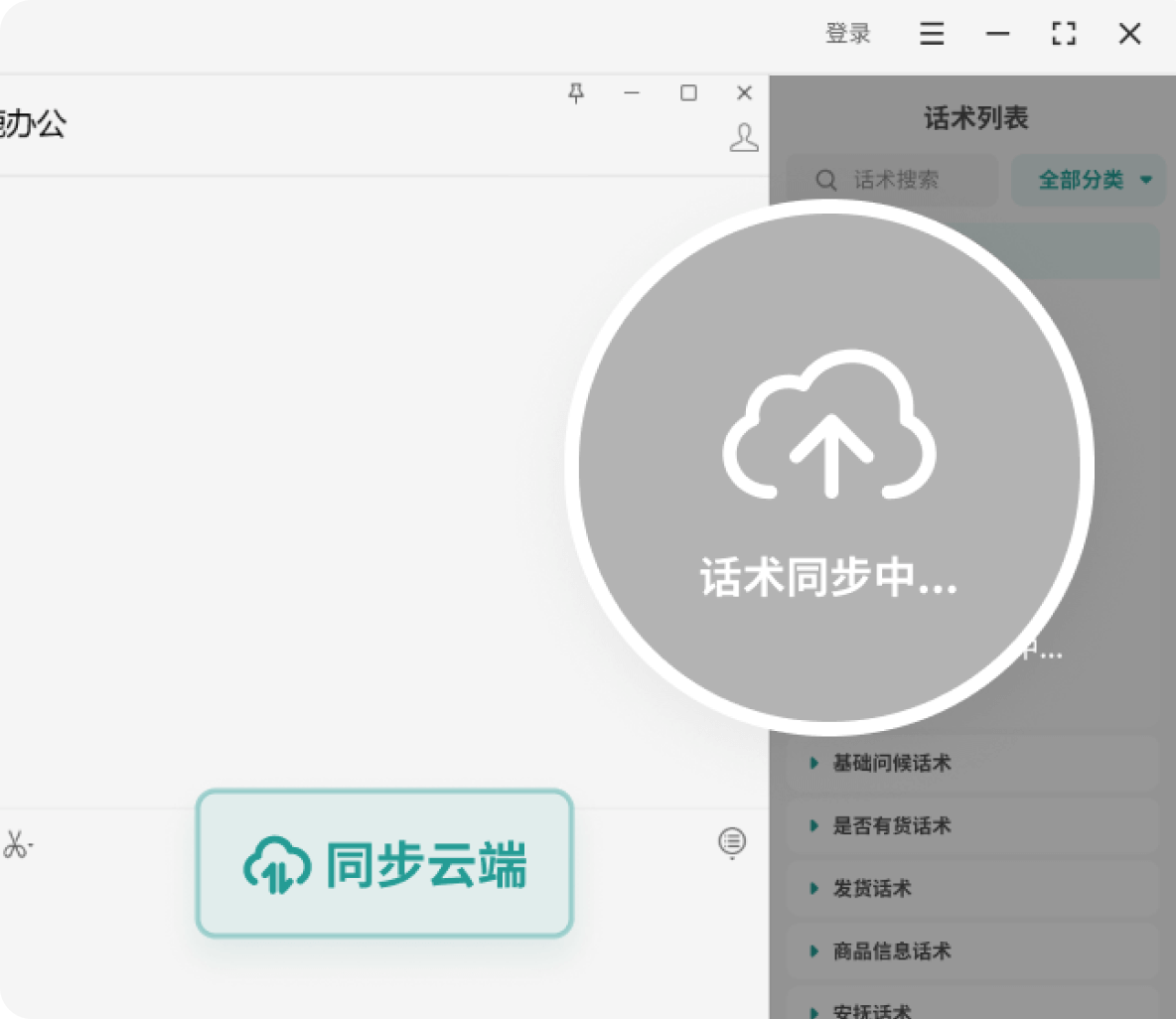Expand the 发货话术 section

[871, 889]
